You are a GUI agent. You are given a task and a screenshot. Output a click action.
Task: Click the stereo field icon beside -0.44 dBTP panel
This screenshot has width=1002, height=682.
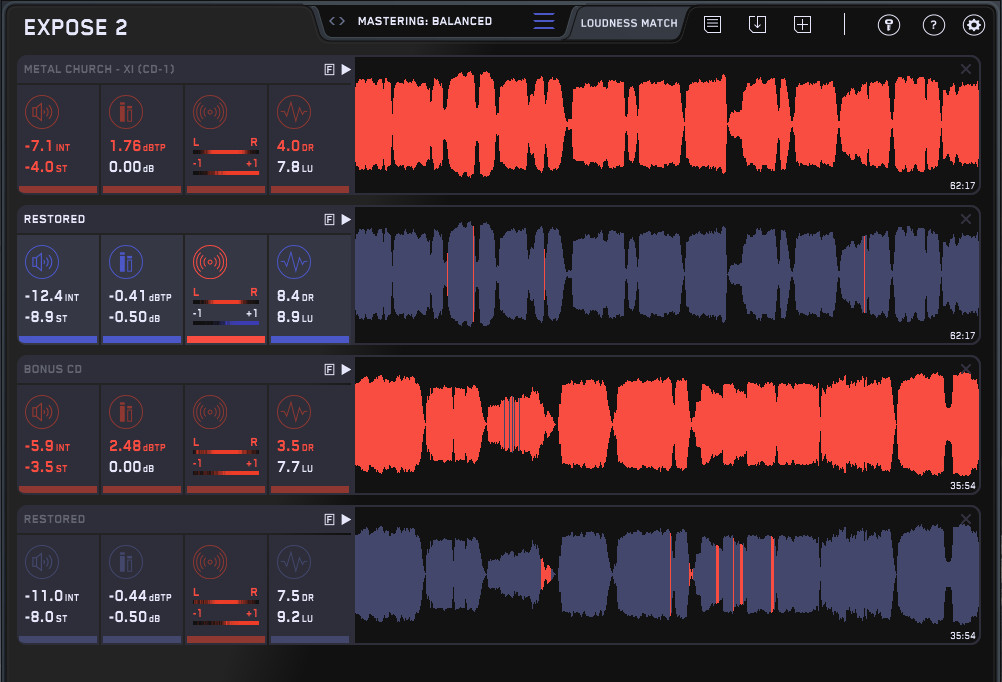pyautogui.click(x=210, y=562)
